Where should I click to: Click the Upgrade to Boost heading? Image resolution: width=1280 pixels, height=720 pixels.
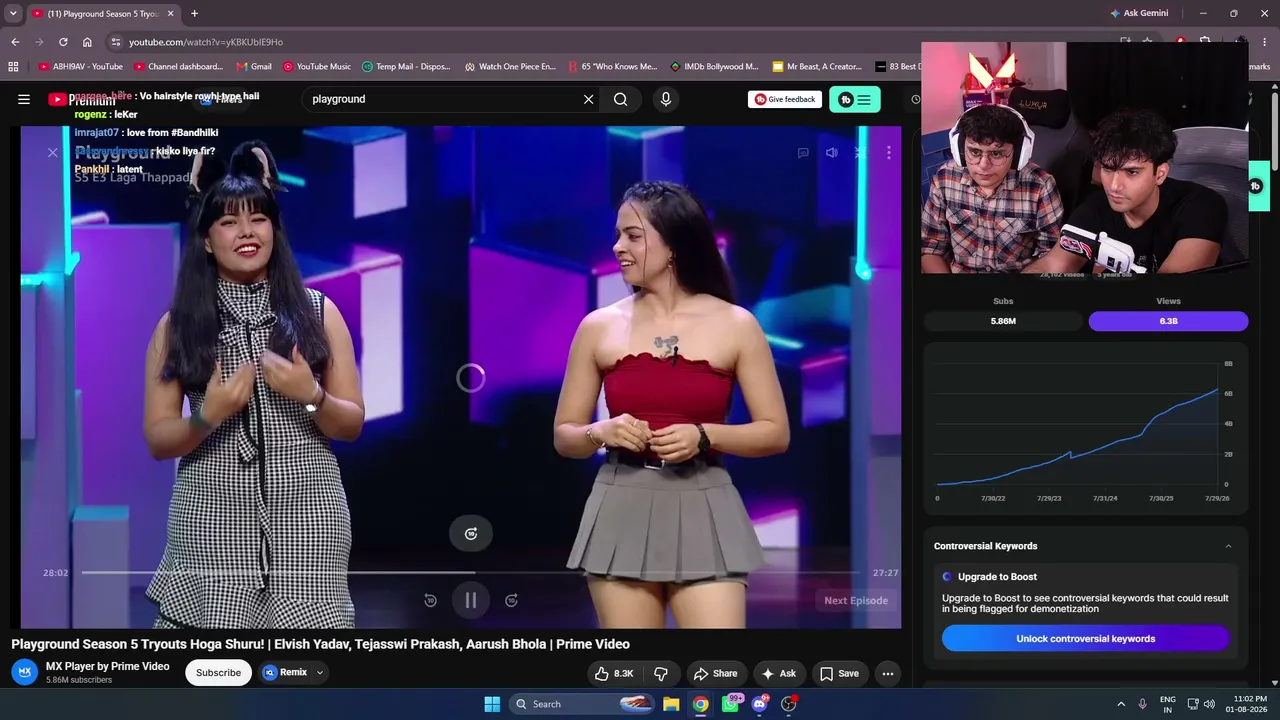tap(997, 577)
